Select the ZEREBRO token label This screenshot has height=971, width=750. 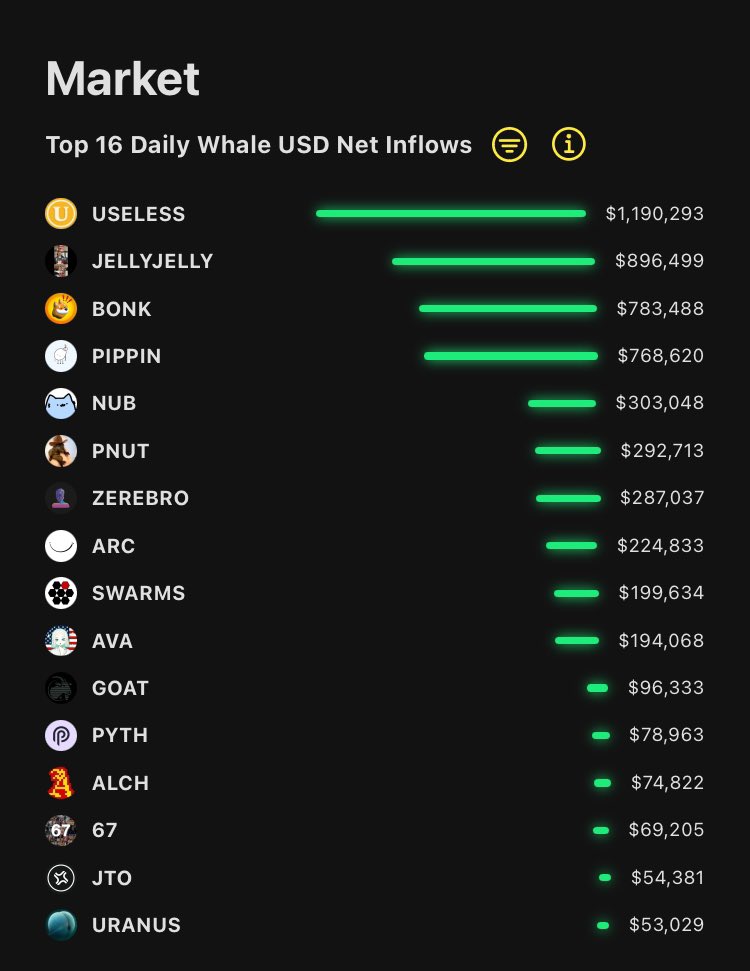point(140,498)
